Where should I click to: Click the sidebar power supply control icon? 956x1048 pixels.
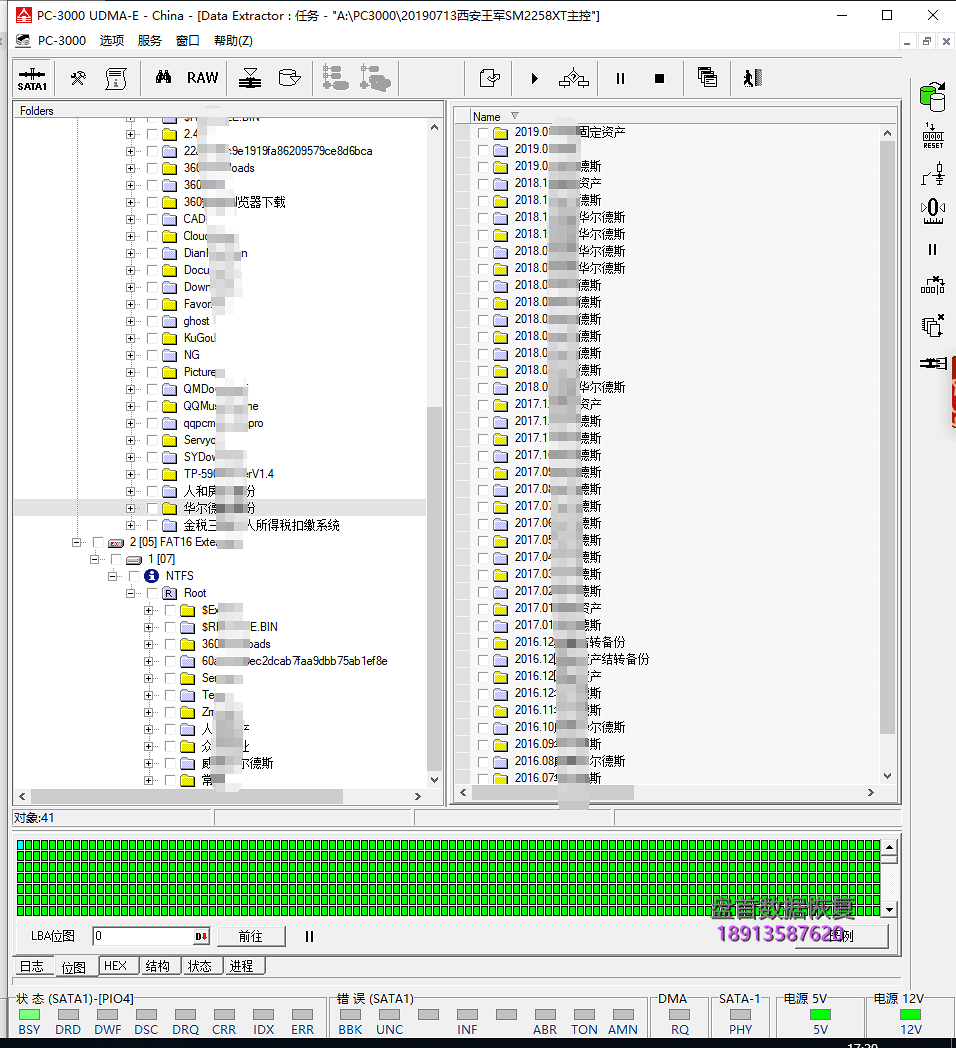pos(933,174)
